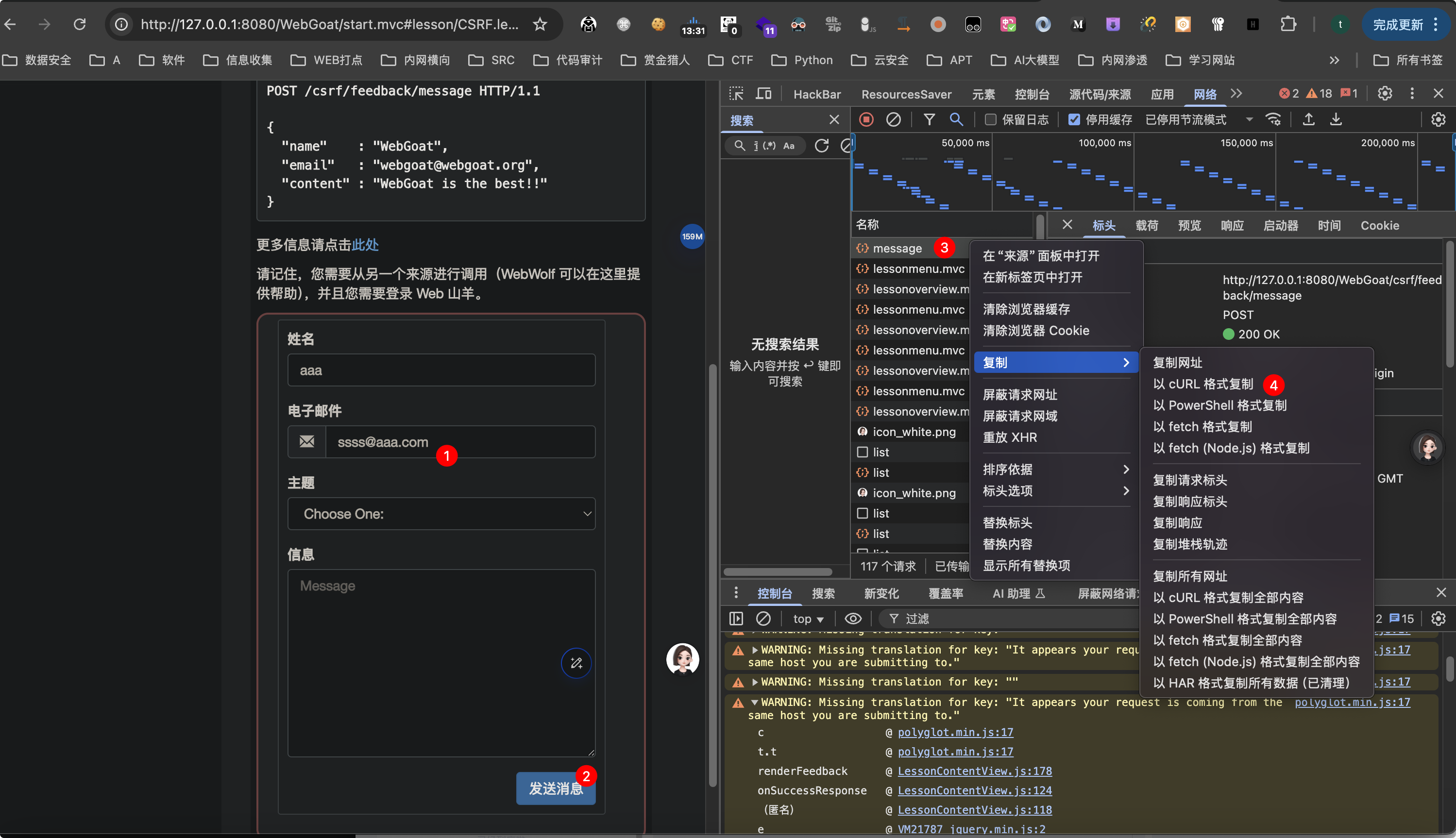
Task: Click the network search magnifier icon
Action: tap(956, 119)
